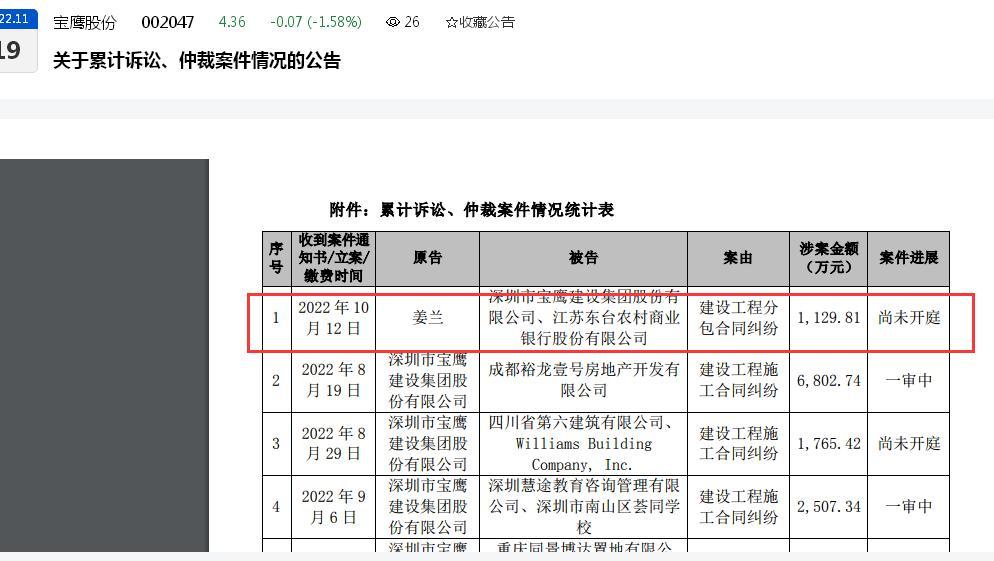This screenshot has width=994, height=561.
Task: Select amount cell 1,765.42
Action: pyautogui.click(x=829, y=444)
